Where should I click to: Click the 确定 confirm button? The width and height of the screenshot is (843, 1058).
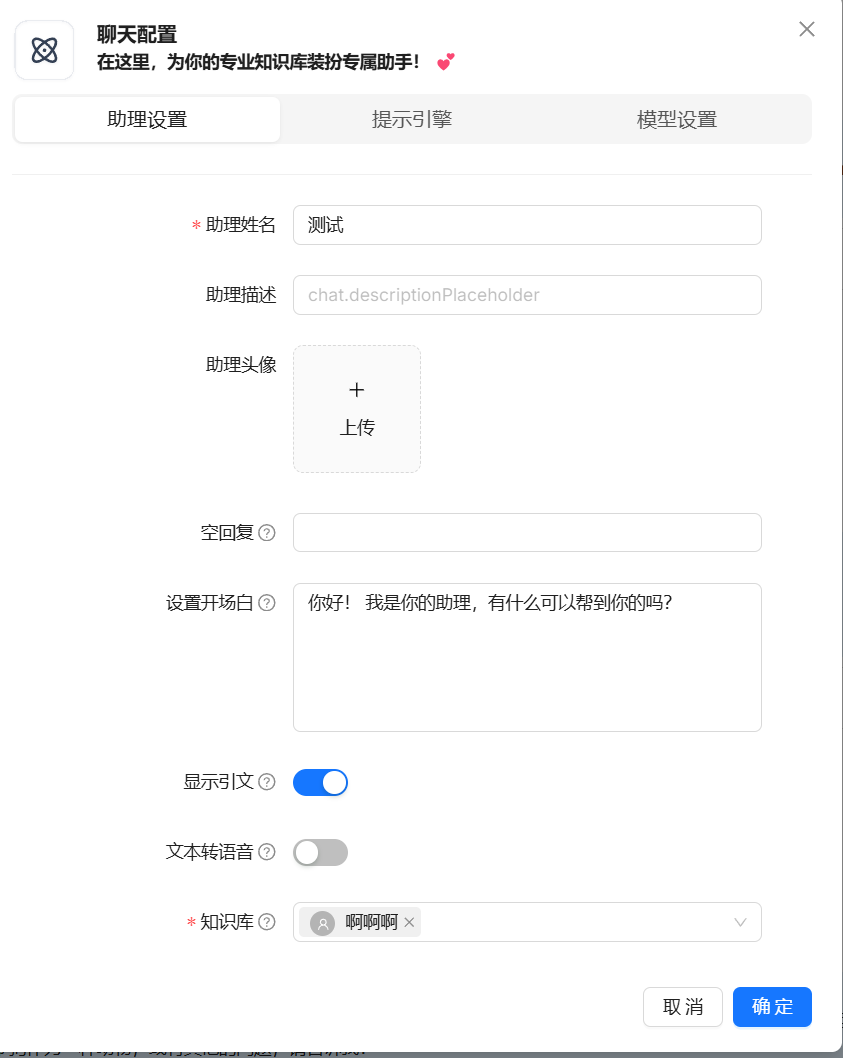[772, 1007]
